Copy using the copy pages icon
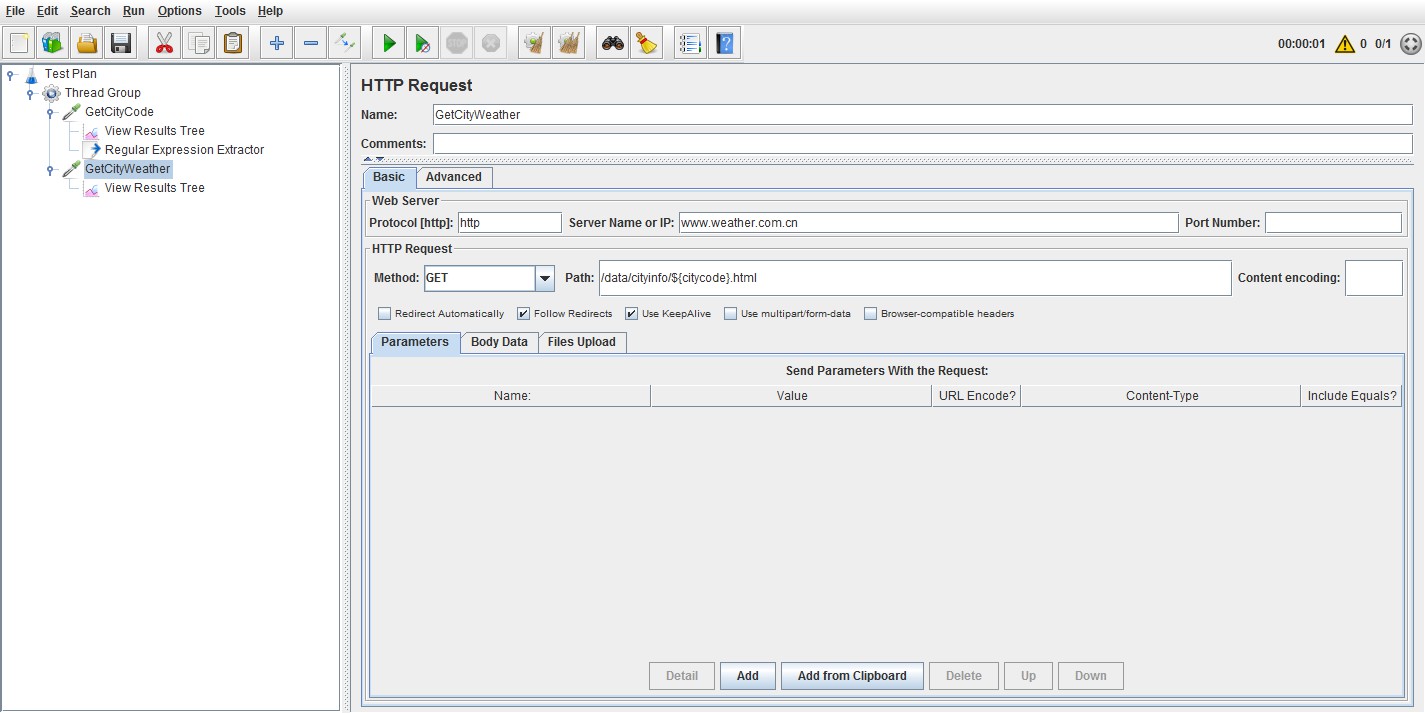The image size is (1425, 713). pos(199,43)
